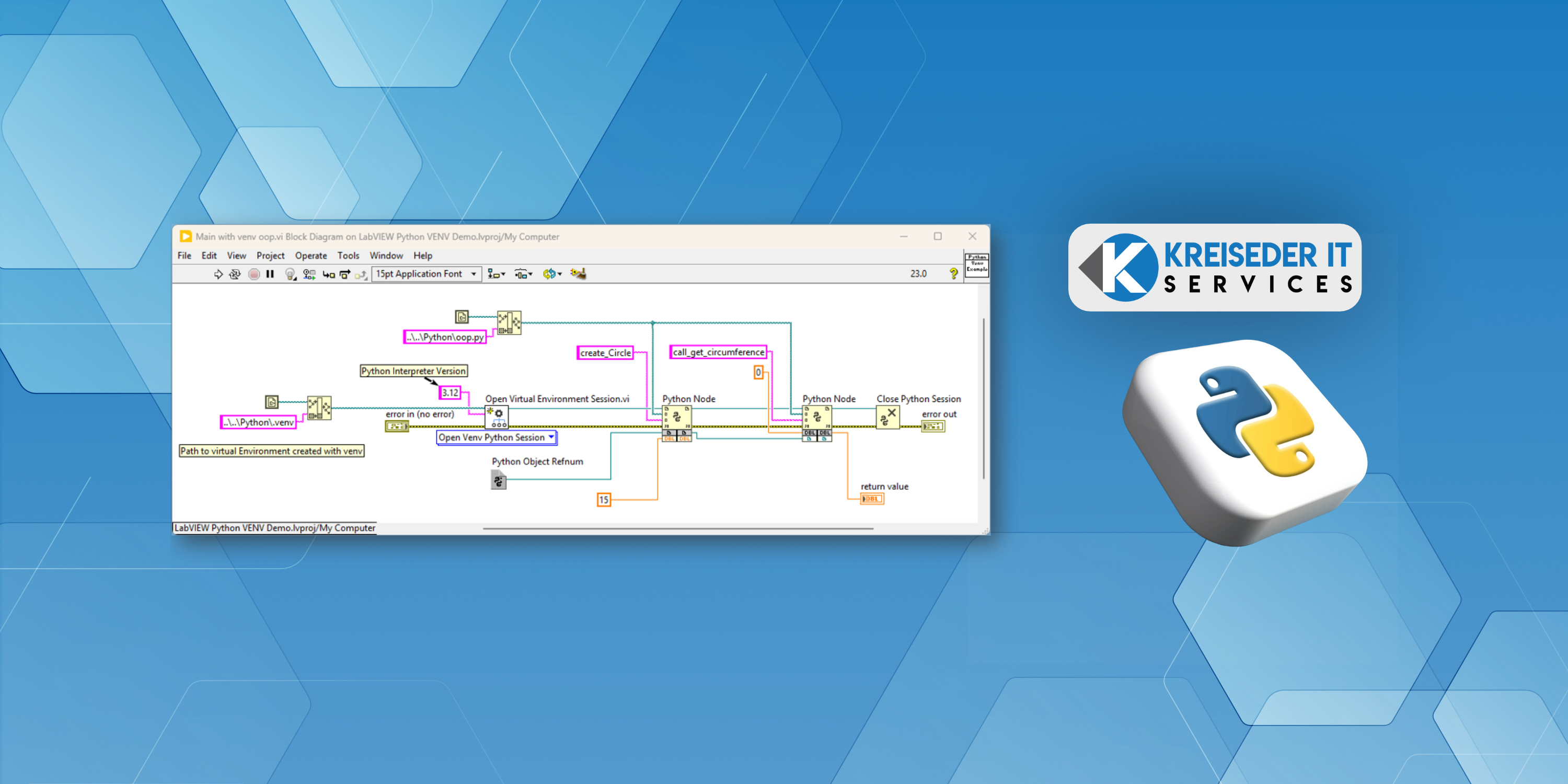Open Distribute Objects dropdown
The height and width of the screenshot is (784, 1568).
(524, 274)
